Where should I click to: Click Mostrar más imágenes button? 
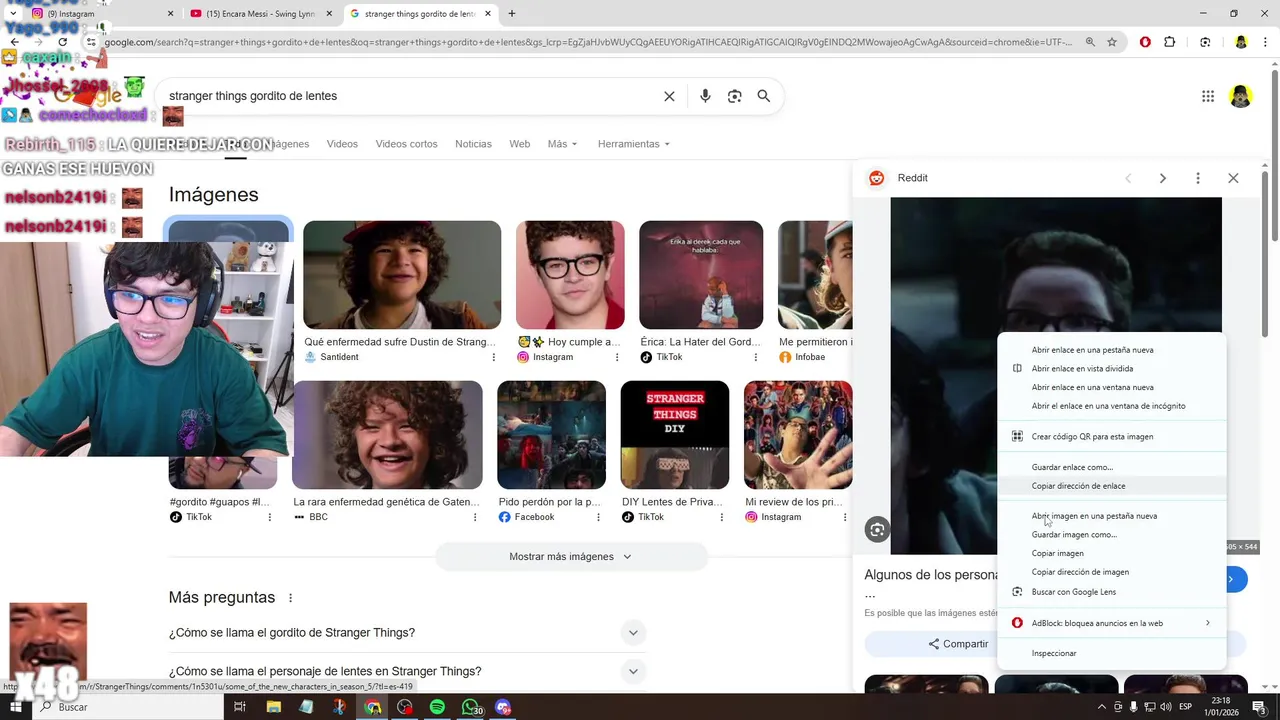point(571,557)
